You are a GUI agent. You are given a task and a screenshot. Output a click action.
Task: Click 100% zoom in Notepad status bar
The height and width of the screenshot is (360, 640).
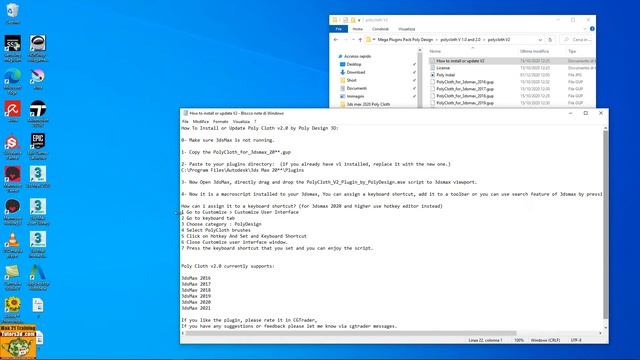click(x=519, y=340)
